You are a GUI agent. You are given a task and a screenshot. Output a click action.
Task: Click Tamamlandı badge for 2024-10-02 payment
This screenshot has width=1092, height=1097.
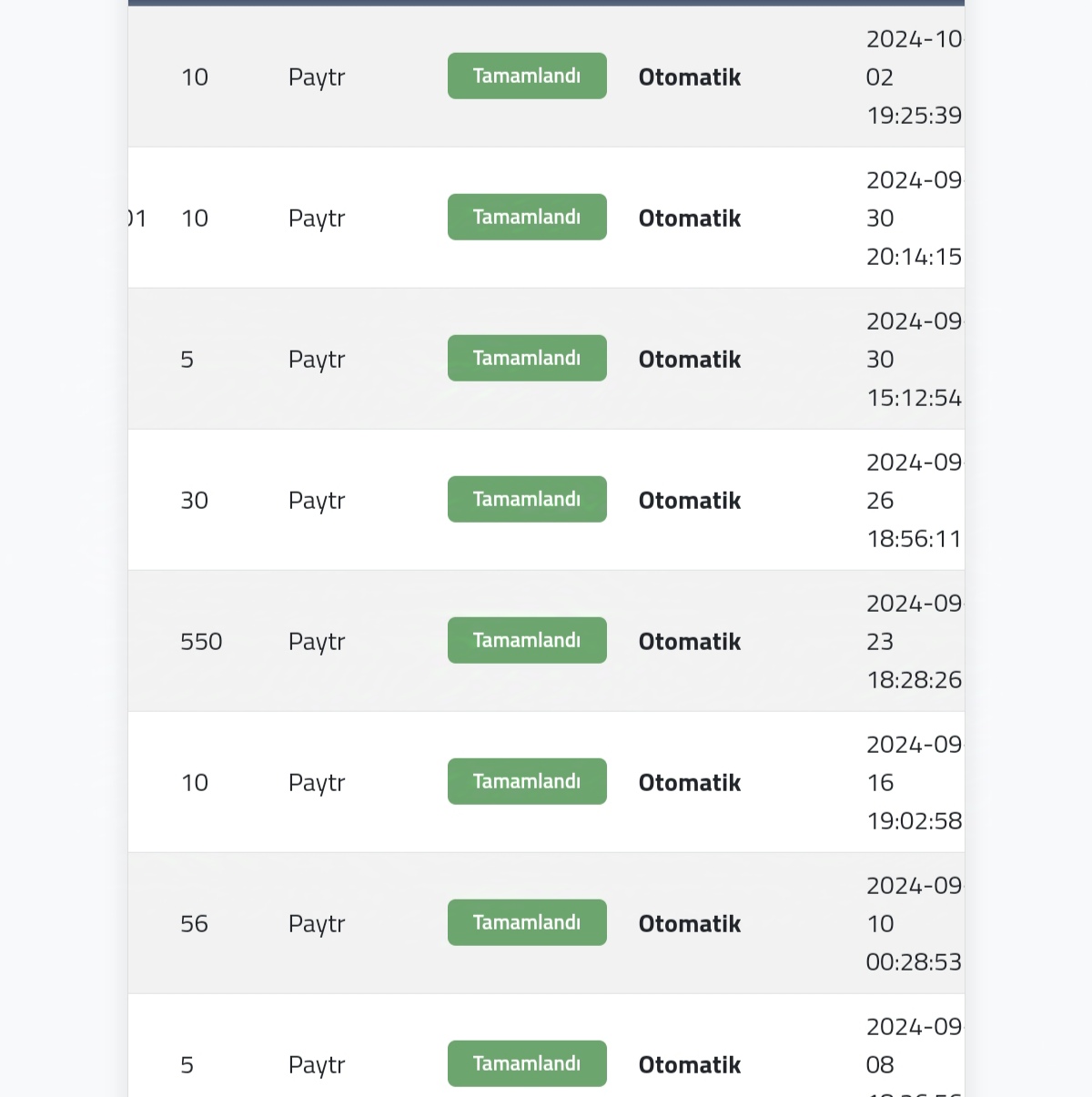click(527, 76)
